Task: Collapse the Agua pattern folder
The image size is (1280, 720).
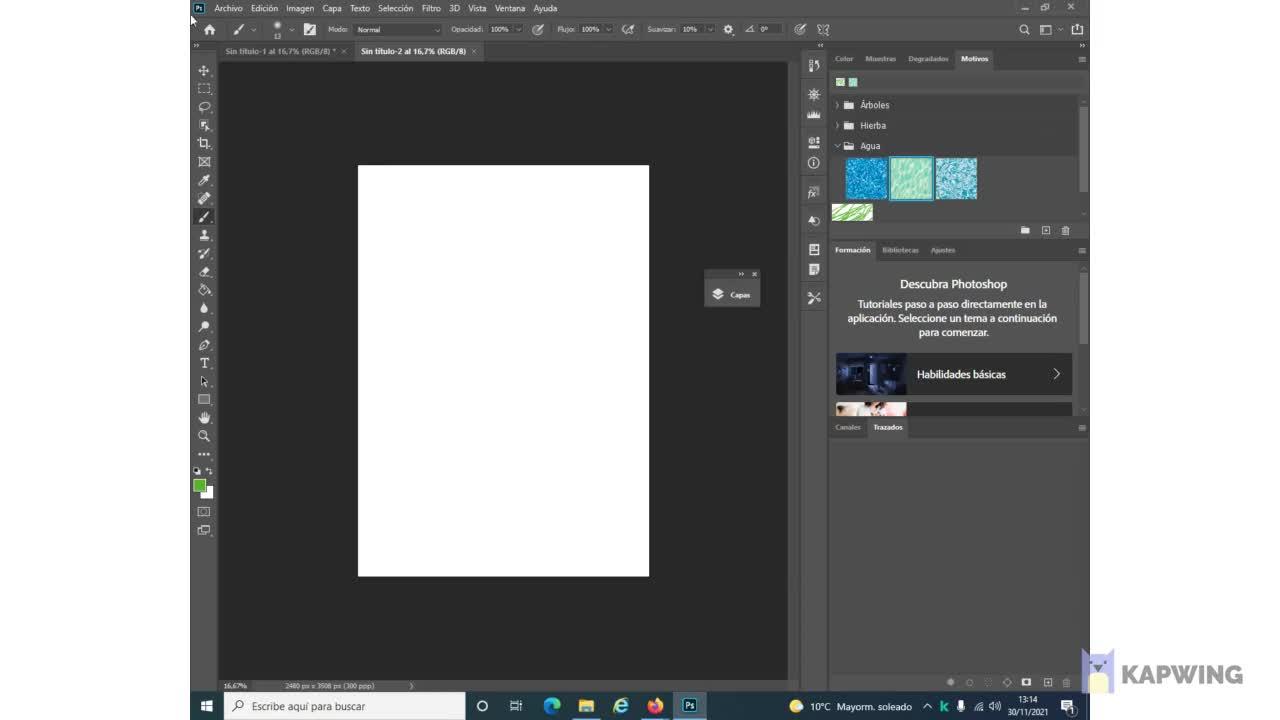Action: [x=837, y=146]
